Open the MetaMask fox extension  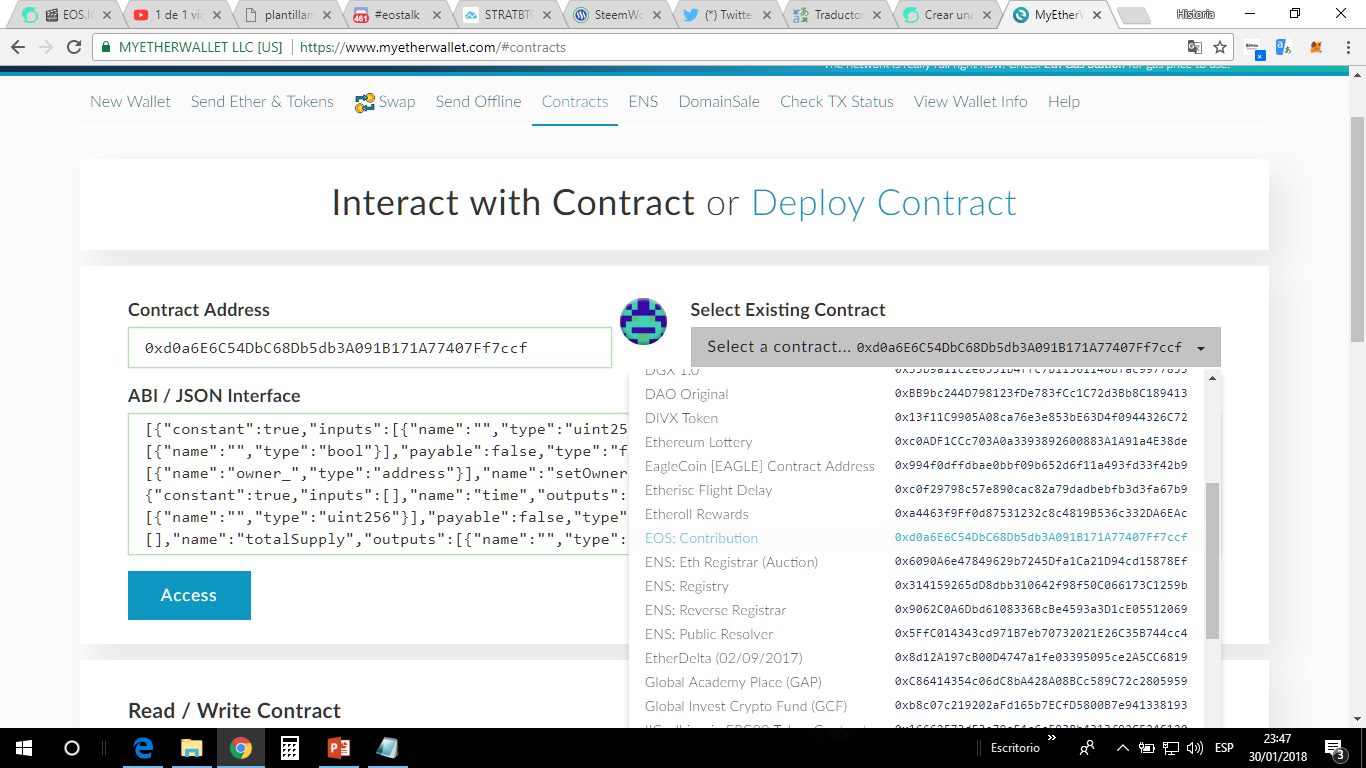[x=1317, y=47]
